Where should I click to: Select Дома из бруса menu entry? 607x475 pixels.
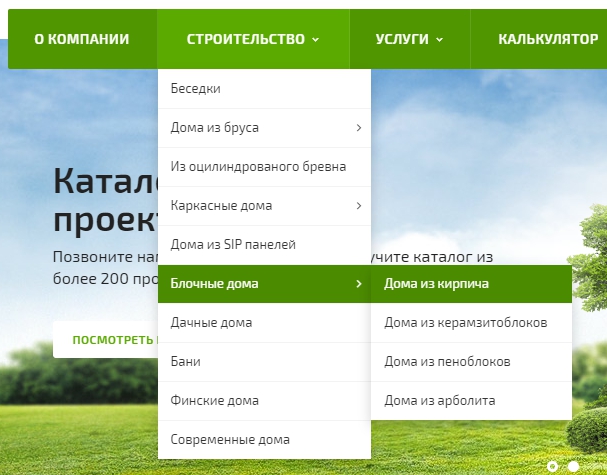tap(264, 128)
